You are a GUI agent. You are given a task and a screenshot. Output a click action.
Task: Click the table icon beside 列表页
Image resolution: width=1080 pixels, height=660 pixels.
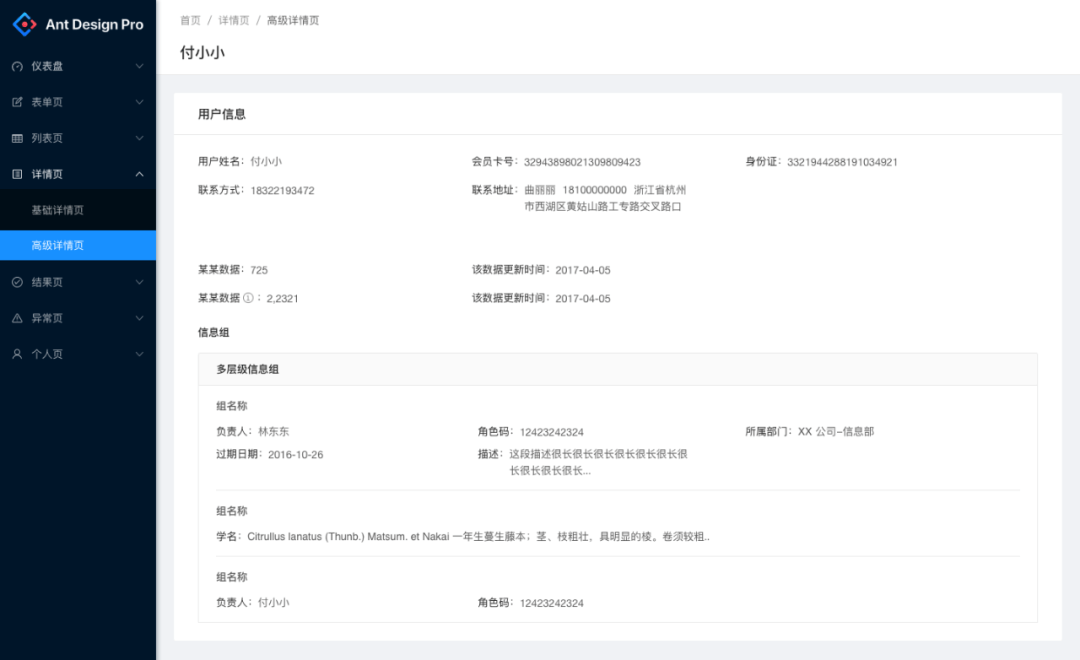(17, 138)
